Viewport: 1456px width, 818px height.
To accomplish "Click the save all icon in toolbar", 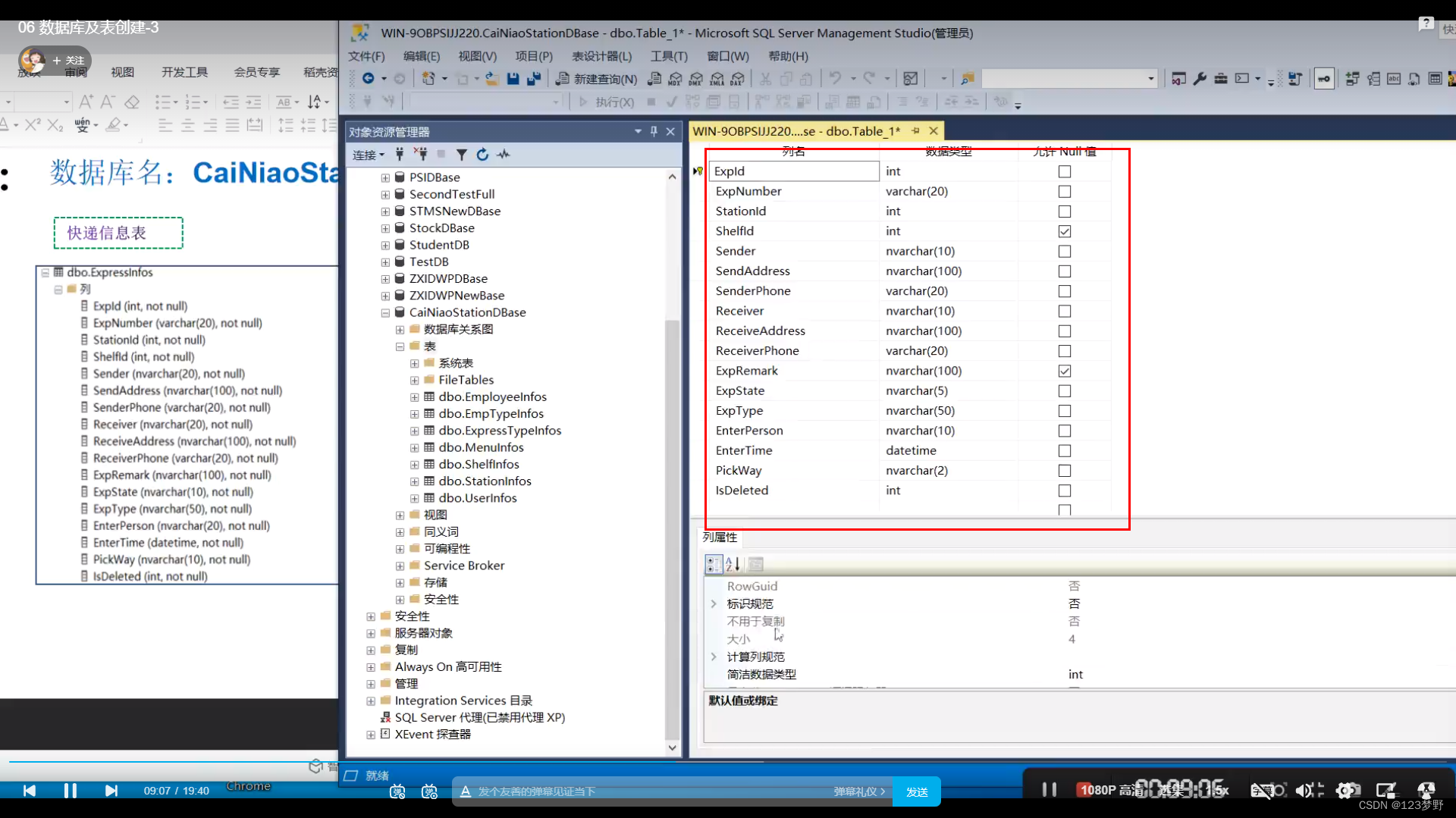I will [x=534, y=79].
